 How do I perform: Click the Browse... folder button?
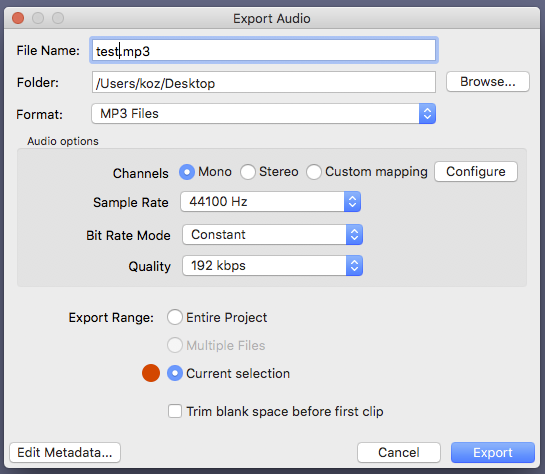click(x=488, y=82)
